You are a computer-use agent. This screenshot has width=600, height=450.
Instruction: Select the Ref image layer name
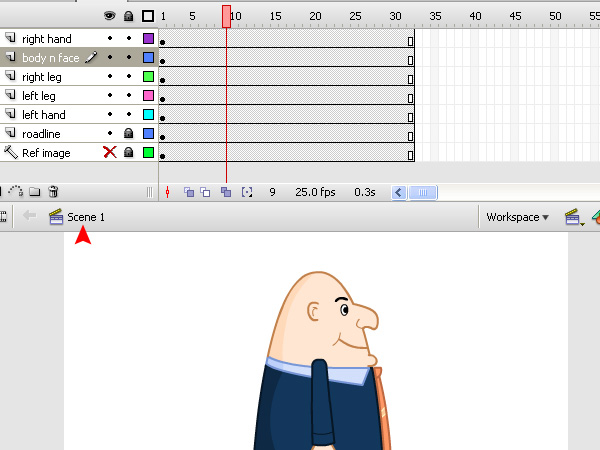46,153
